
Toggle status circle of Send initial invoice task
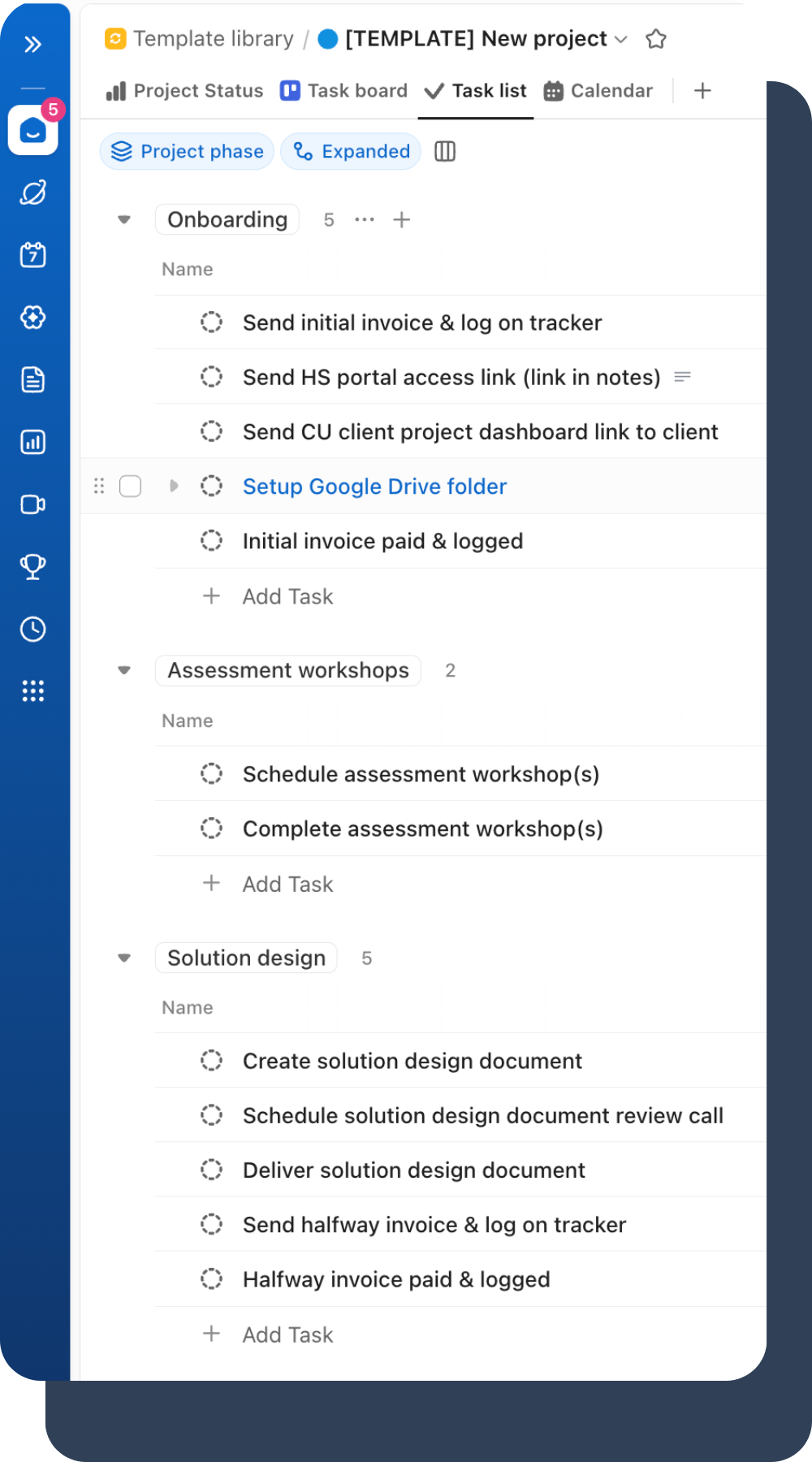click(211, 322)
